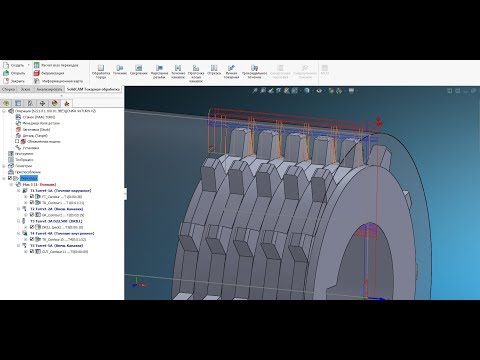The height and width of the screenshot is (360, 480).
Task: Collapse the T2 Turret-2A group
Action: click(x=19, y=209)
